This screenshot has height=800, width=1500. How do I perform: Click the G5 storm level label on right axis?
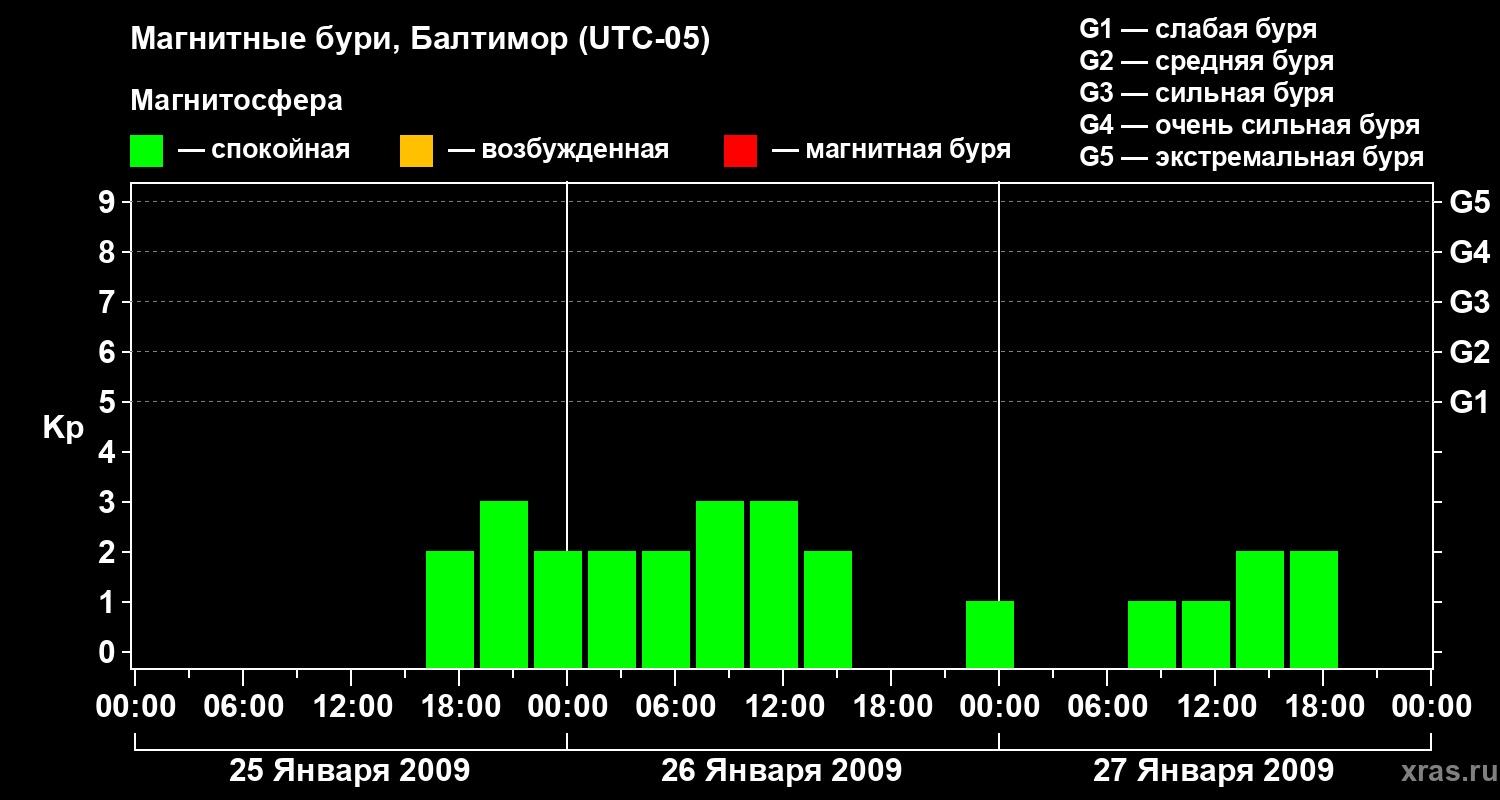point(1469,202)
